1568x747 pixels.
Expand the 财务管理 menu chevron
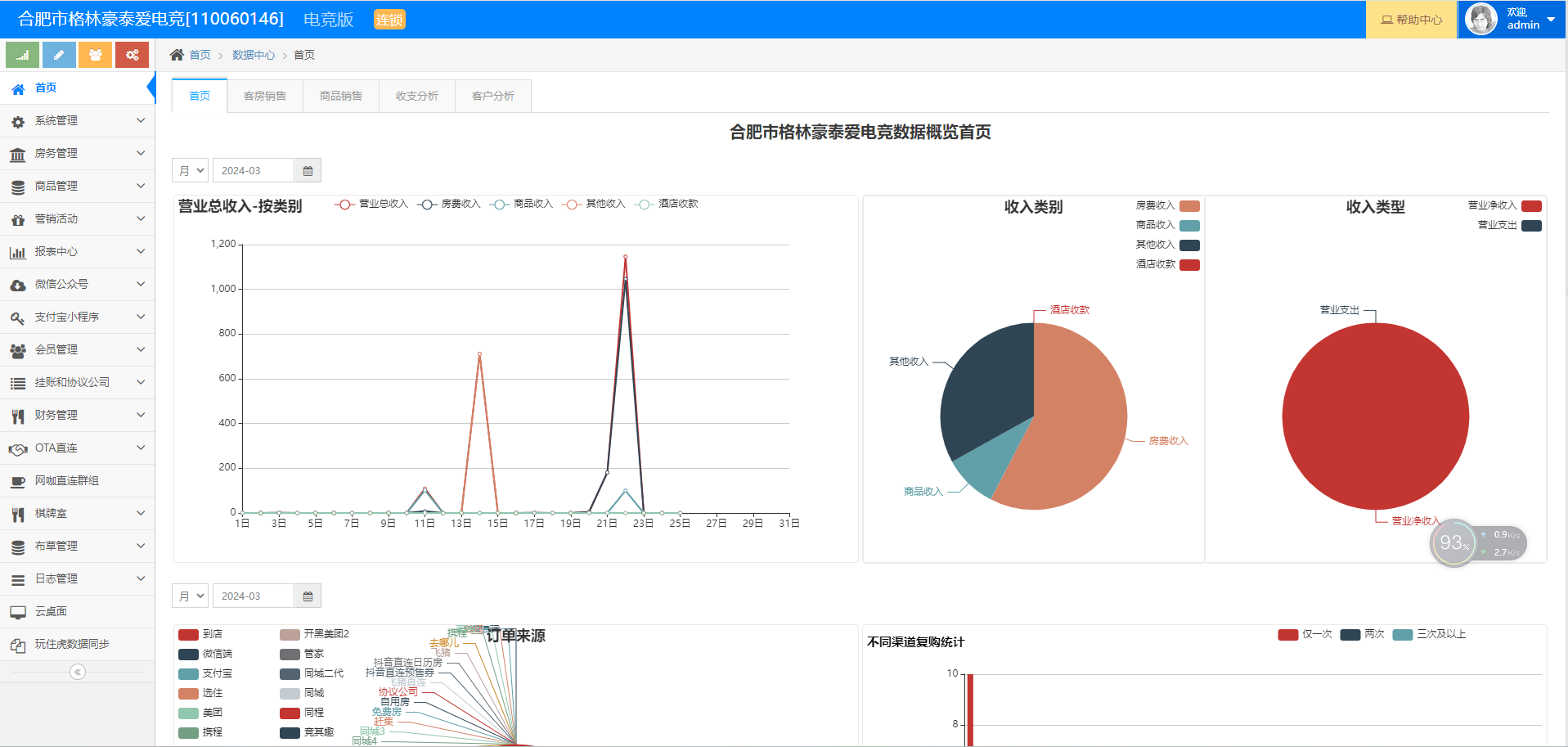[141, 415]
